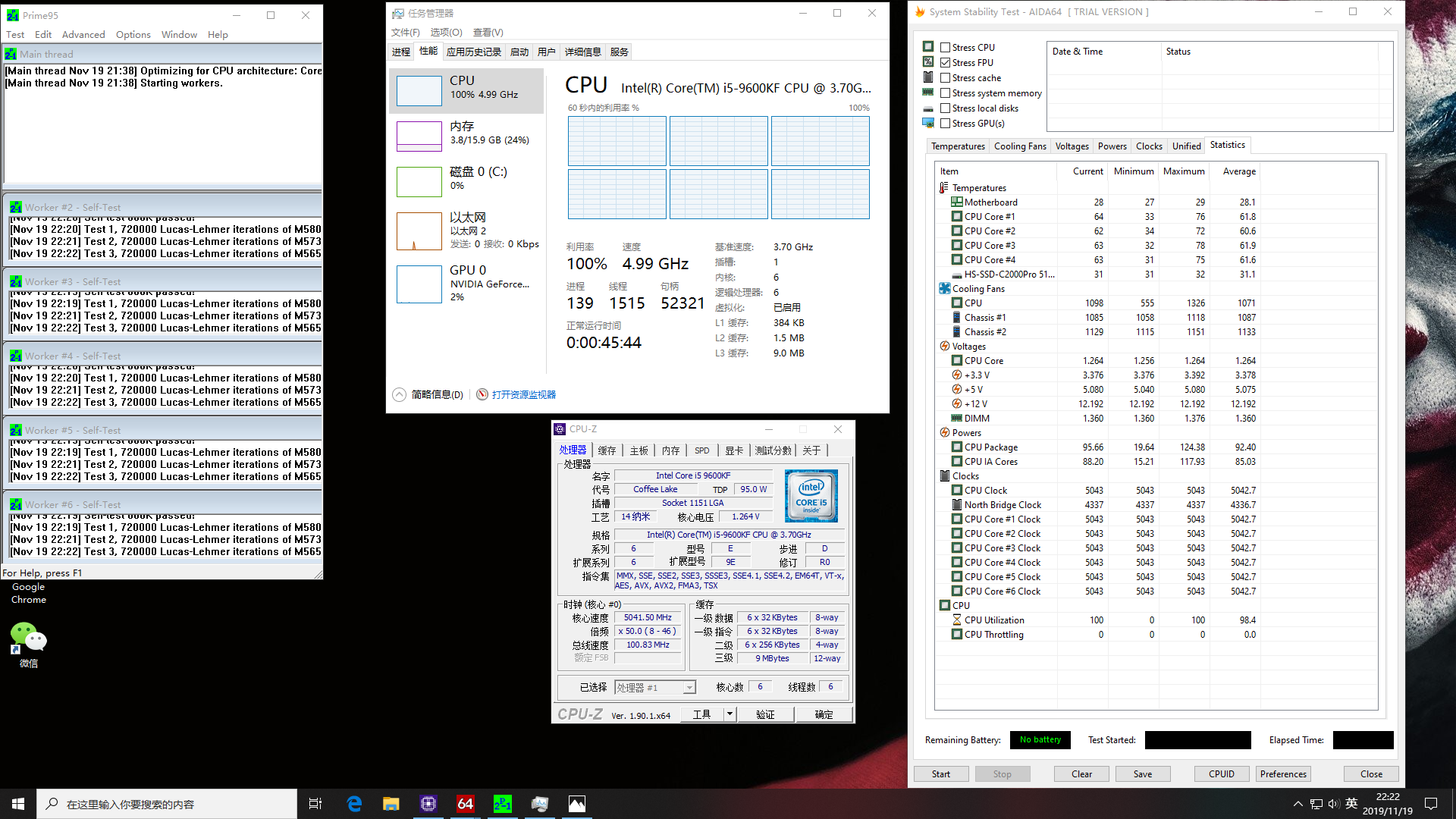Click the AIDA64 Preferences button

coord(1283,774)
